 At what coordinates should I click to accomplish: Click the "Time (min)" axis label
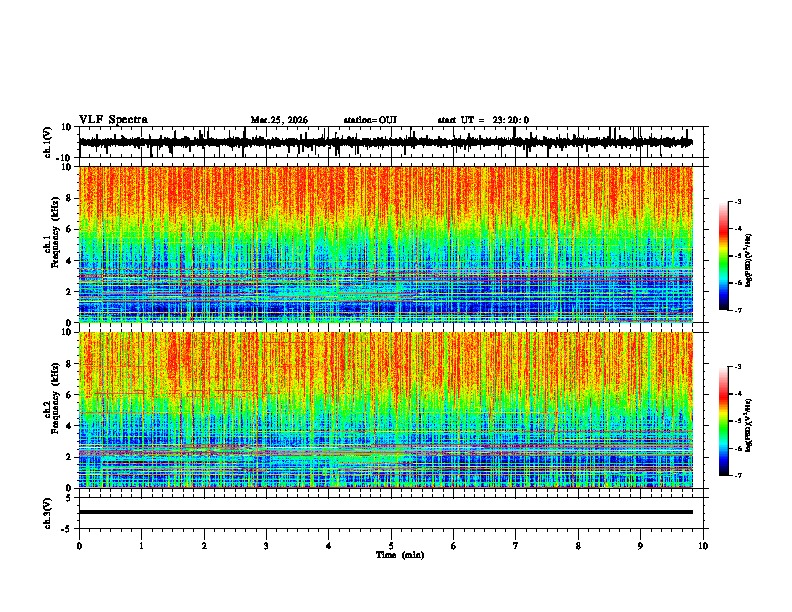tap(400, 555)
